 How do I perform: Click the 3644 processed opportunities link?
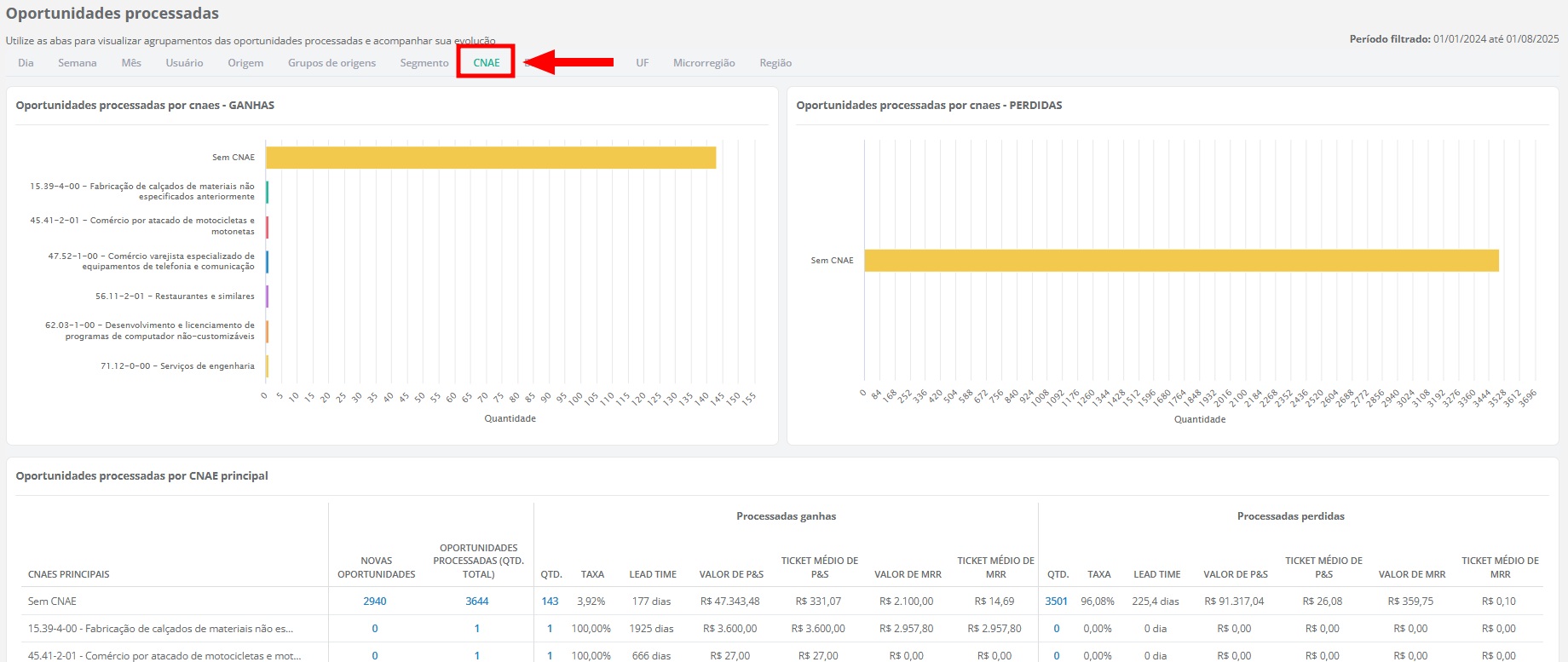[477, 602]
